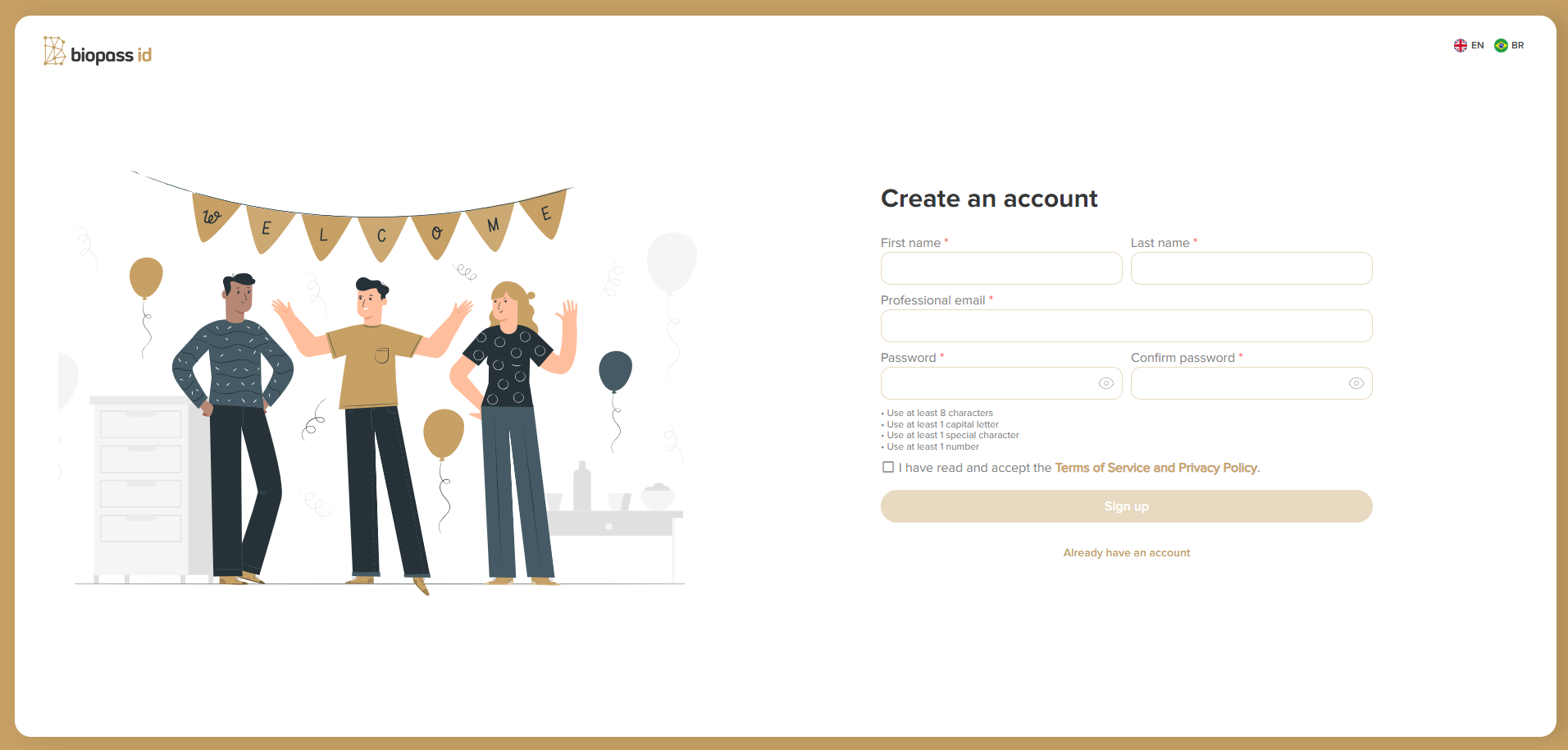Click the Create an account heading

point(989,199)
